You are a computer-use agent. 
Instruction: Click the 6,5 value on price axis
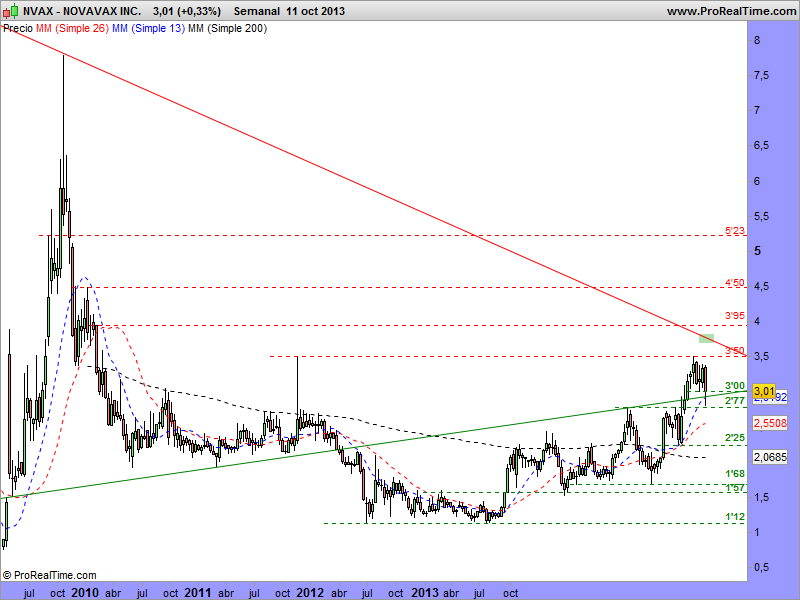(761, 146)
